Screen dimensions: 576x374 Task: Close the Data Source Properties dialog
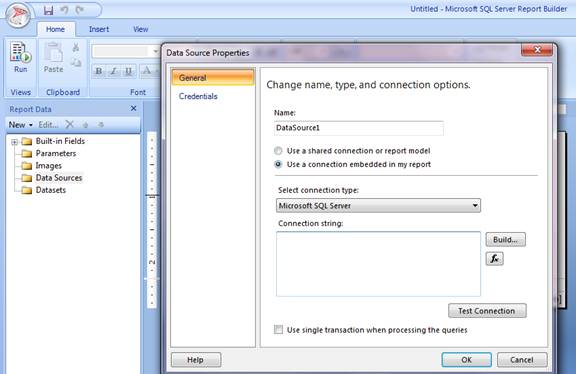(x=537, y=50)
